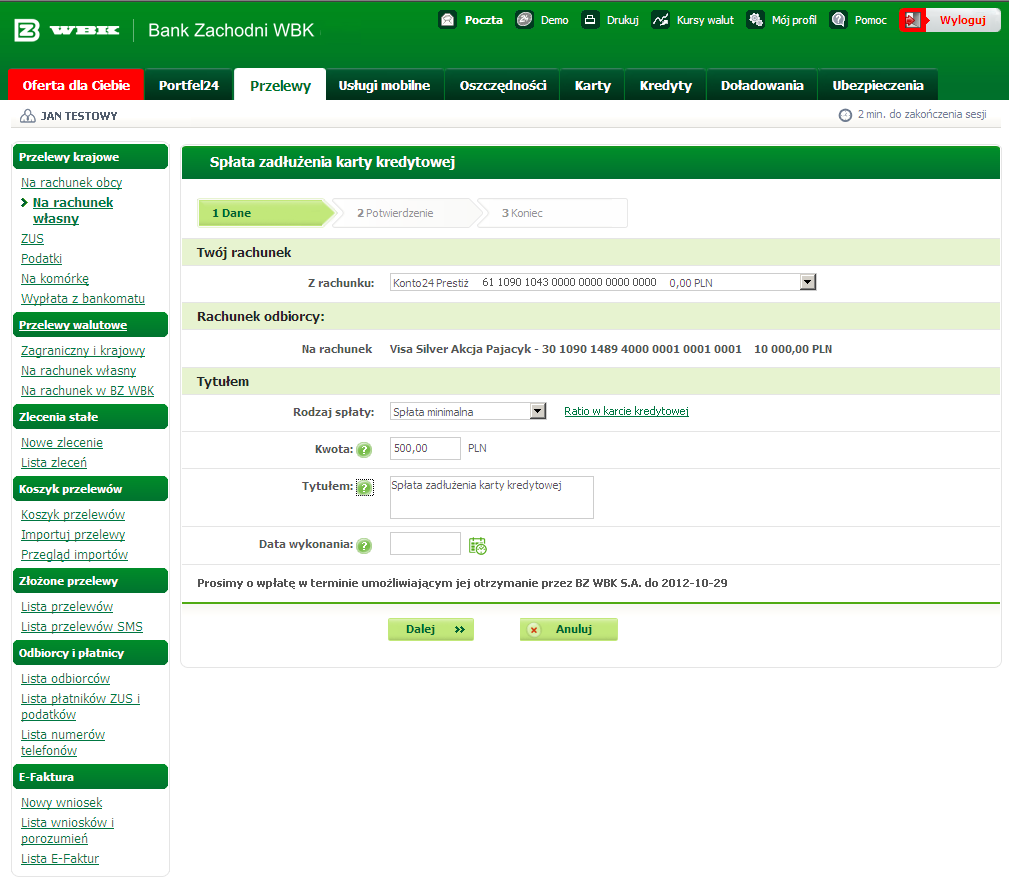The height and width of the screenshot is (882, 1009).
Task: Open the calendar date picker icon
Action: coord(477,546)
